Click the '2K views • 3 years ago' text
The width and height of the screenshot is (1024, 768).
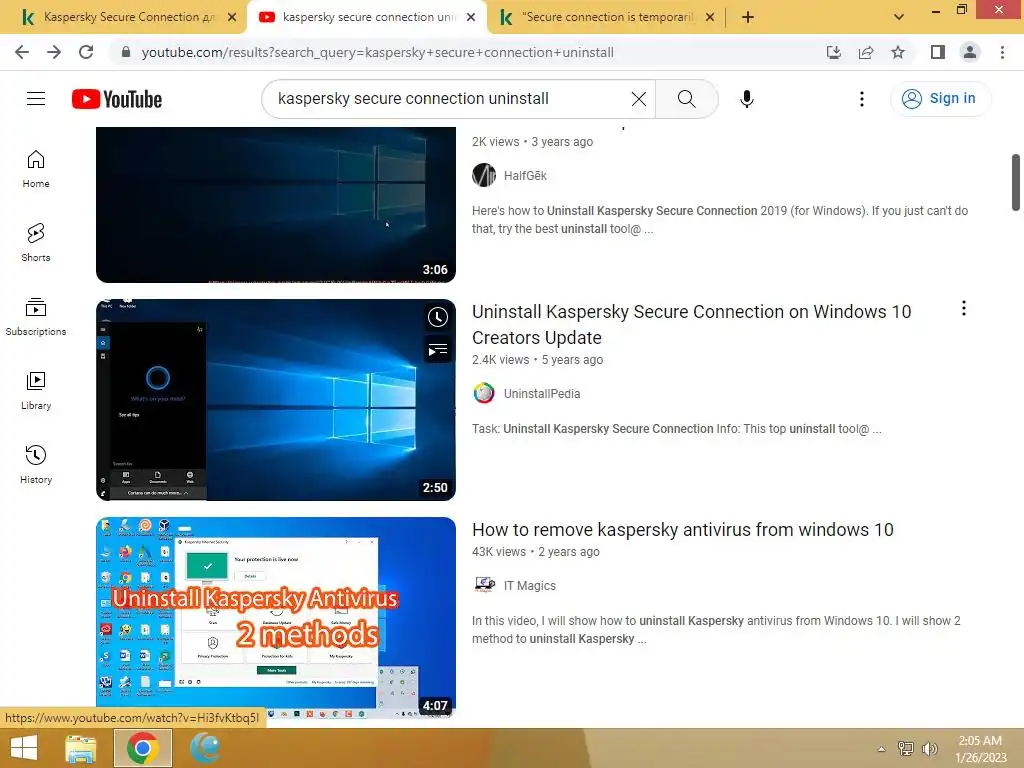(532, 142)
